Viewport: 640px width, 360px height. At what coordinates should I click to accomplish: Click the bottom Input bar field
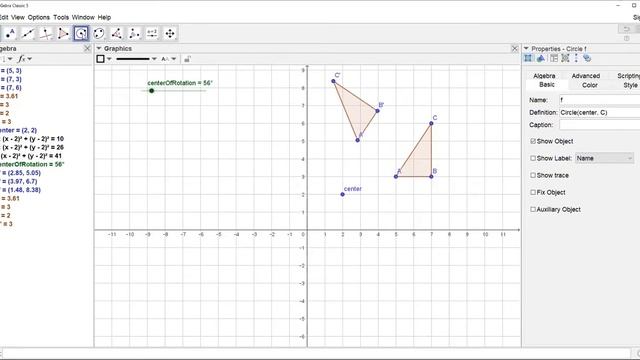click(x=317, y=353)
